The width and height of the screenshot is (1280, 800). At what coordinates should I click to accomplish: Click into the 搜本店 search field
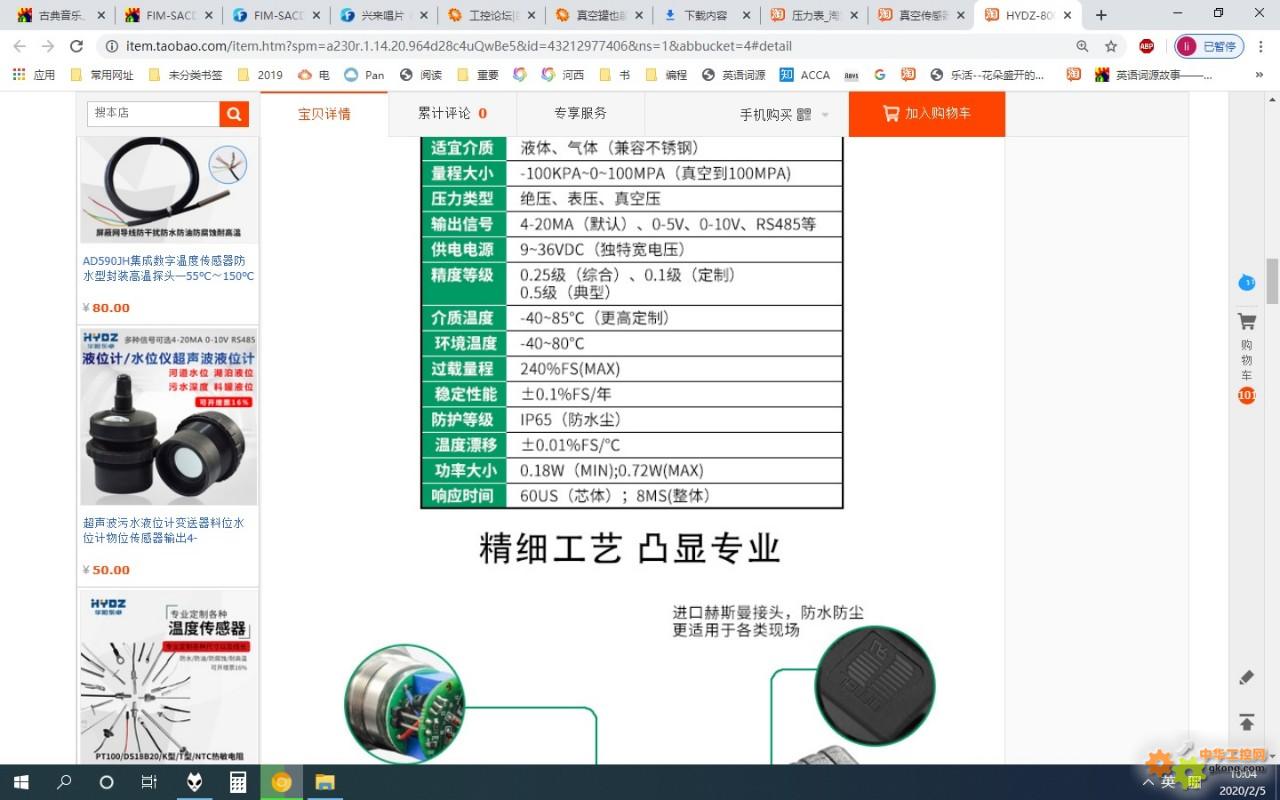tap(153, 114)
